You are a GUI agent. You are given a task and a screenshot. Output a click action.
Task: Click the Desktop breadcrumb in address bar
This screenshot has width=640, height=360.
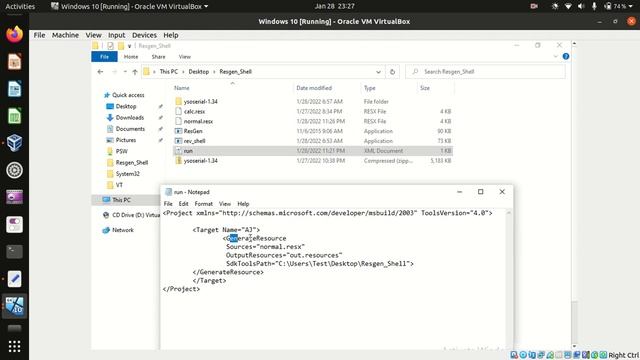pos(199,72)
